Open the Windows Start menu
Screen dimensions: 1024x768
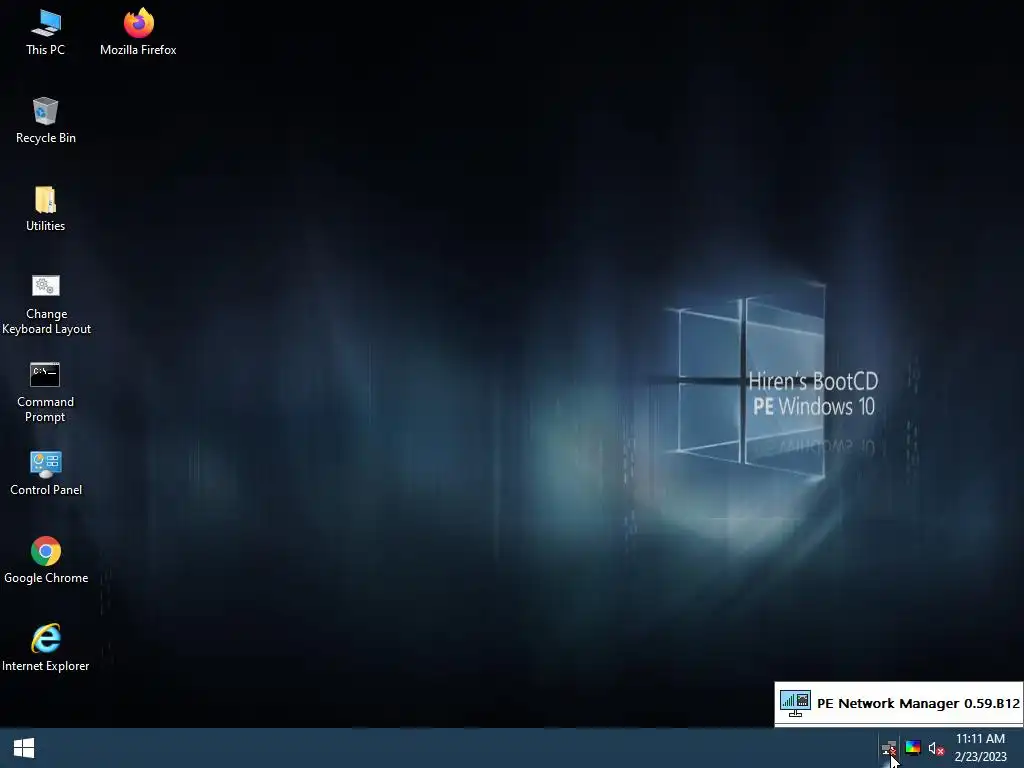click(24, 748)
